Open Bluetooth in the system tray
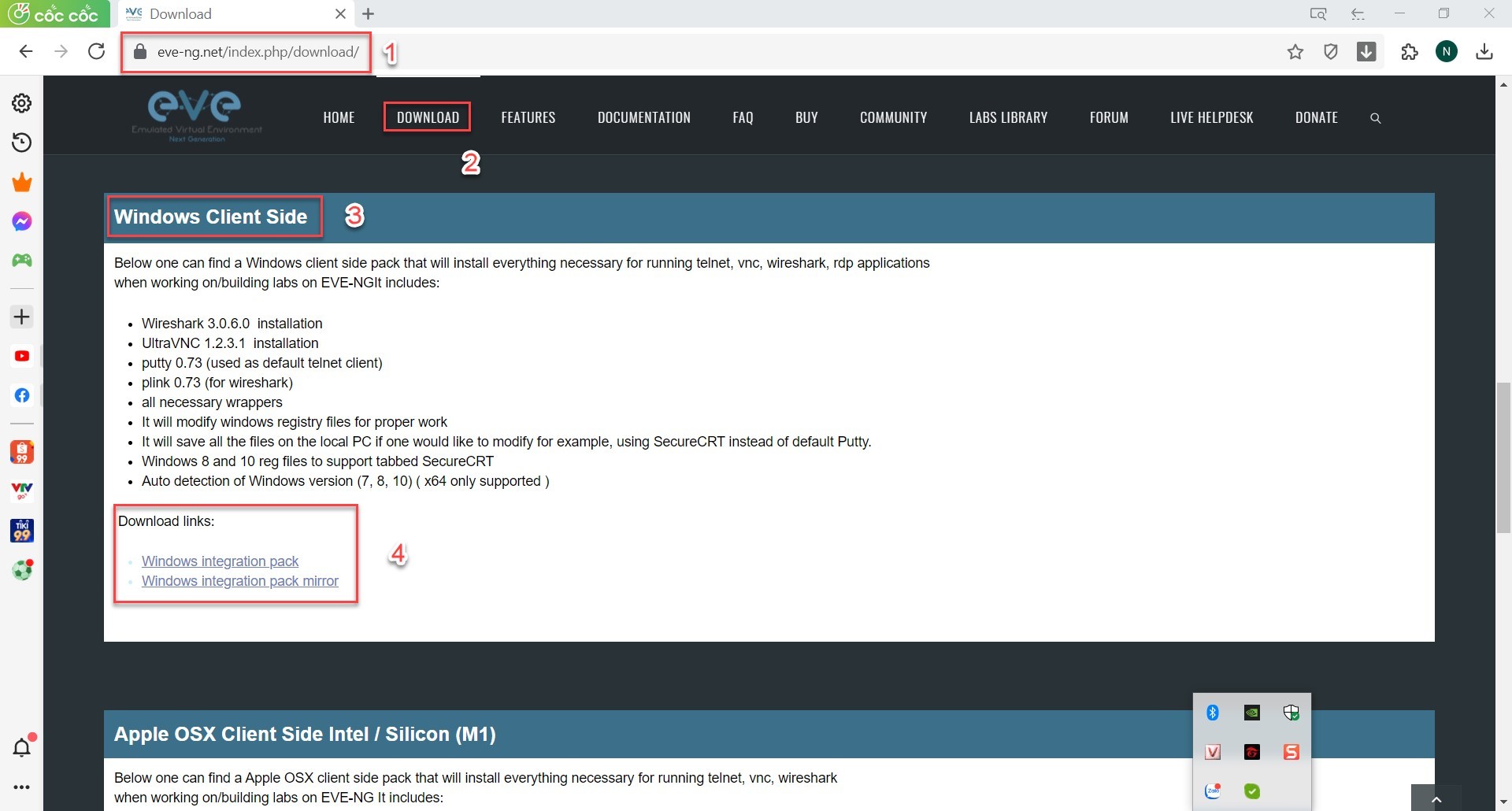 [x=1213, y=713]
